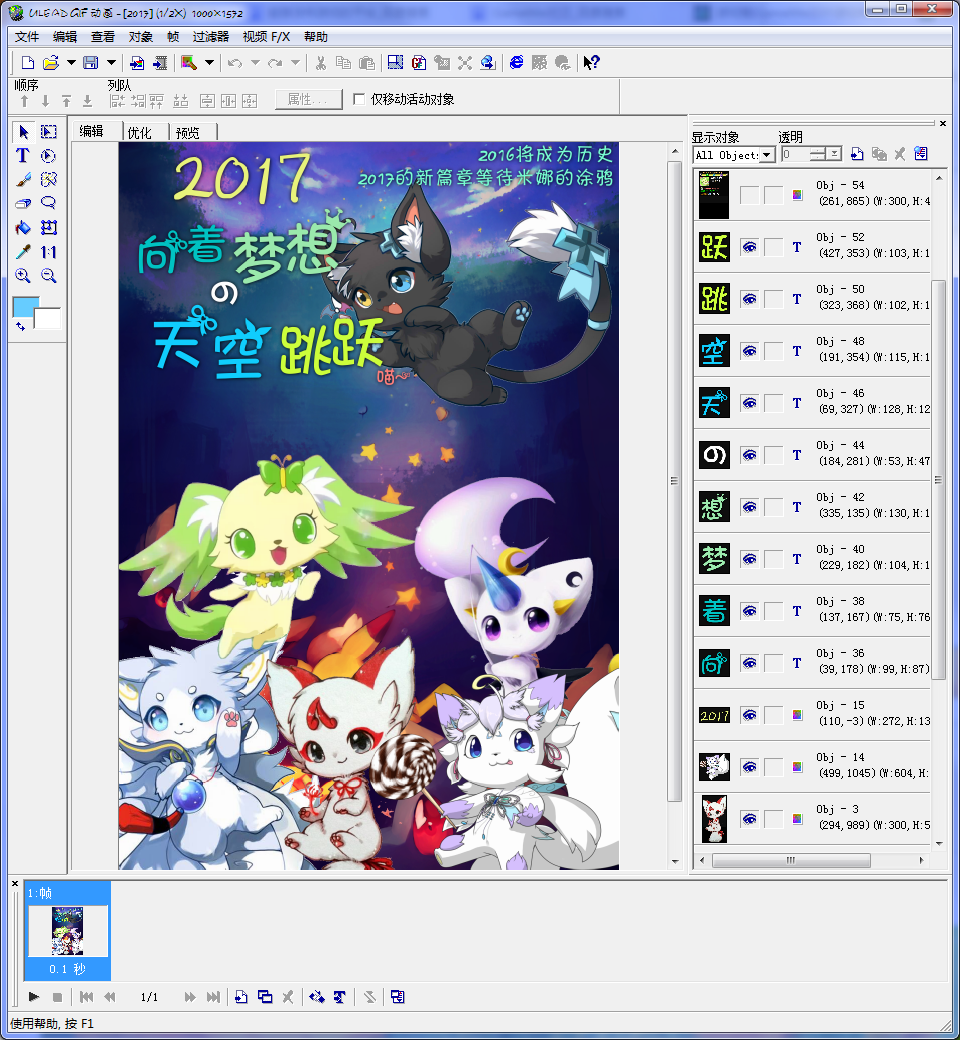Select the Lasso selection tool
Screen dimensions: 960x1040
pyautogui.click(x=48, y=204)
